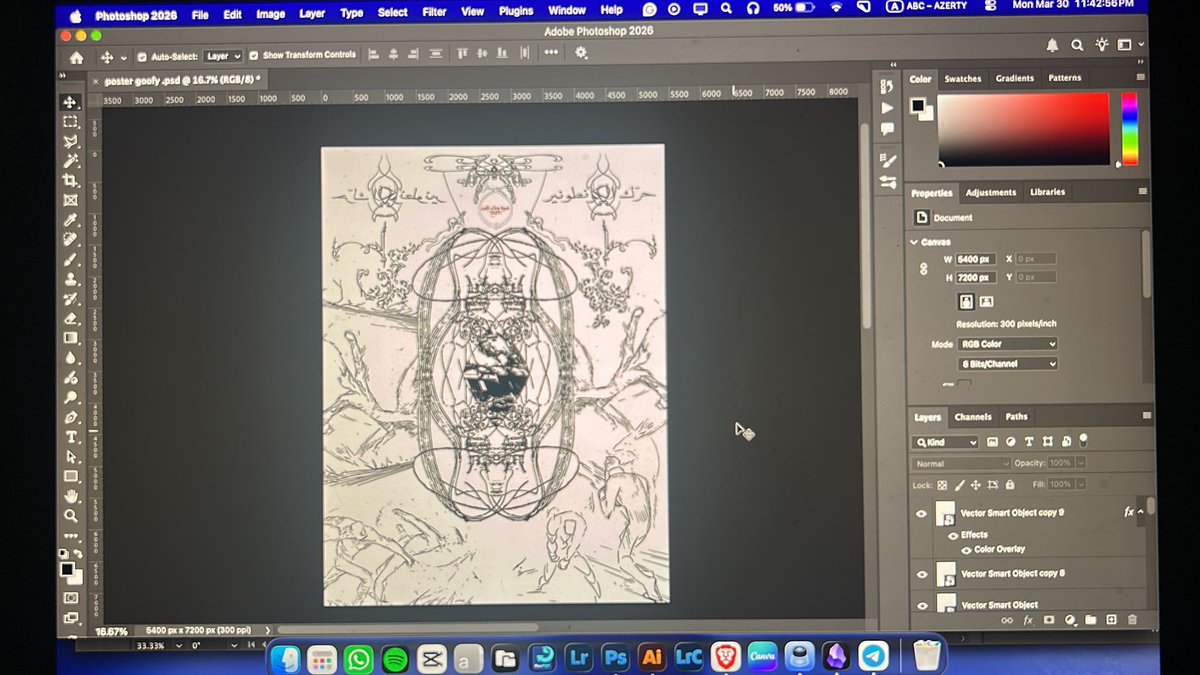Select the Clone Stamp tool
This screenshot has height=675, width=1200.
70,279
